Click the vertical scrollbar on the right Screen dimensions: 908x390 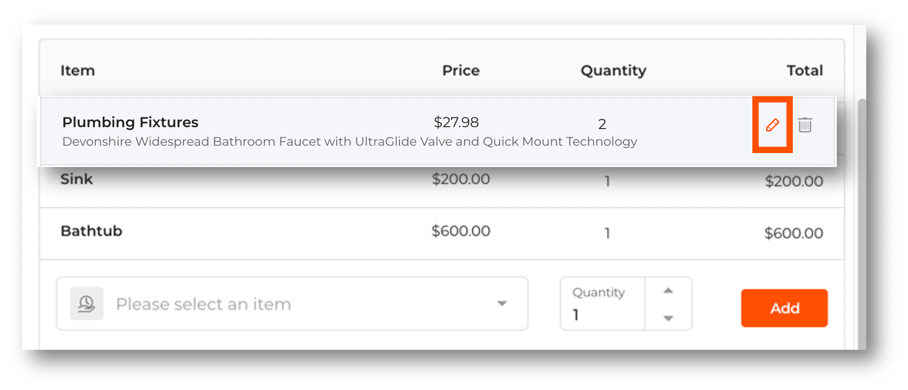pos(861,223)
